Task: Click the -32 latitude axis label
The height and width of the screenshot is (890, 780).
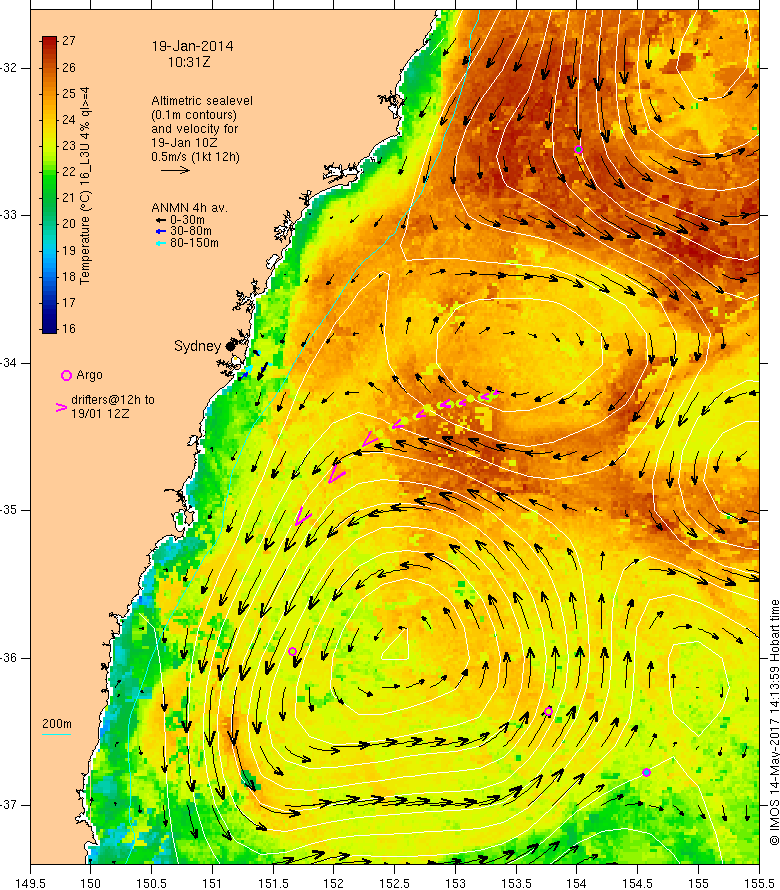Action: coord(9,68)
